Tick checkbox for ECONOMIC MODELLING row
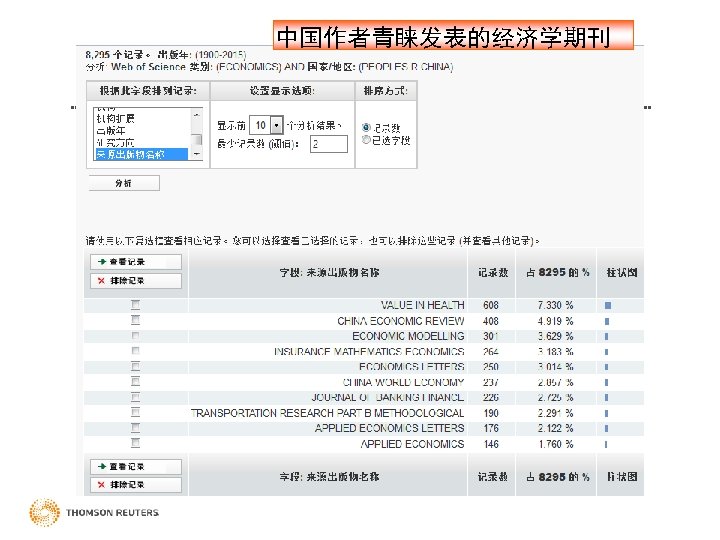The image size is (720, 540). [135, 335]
